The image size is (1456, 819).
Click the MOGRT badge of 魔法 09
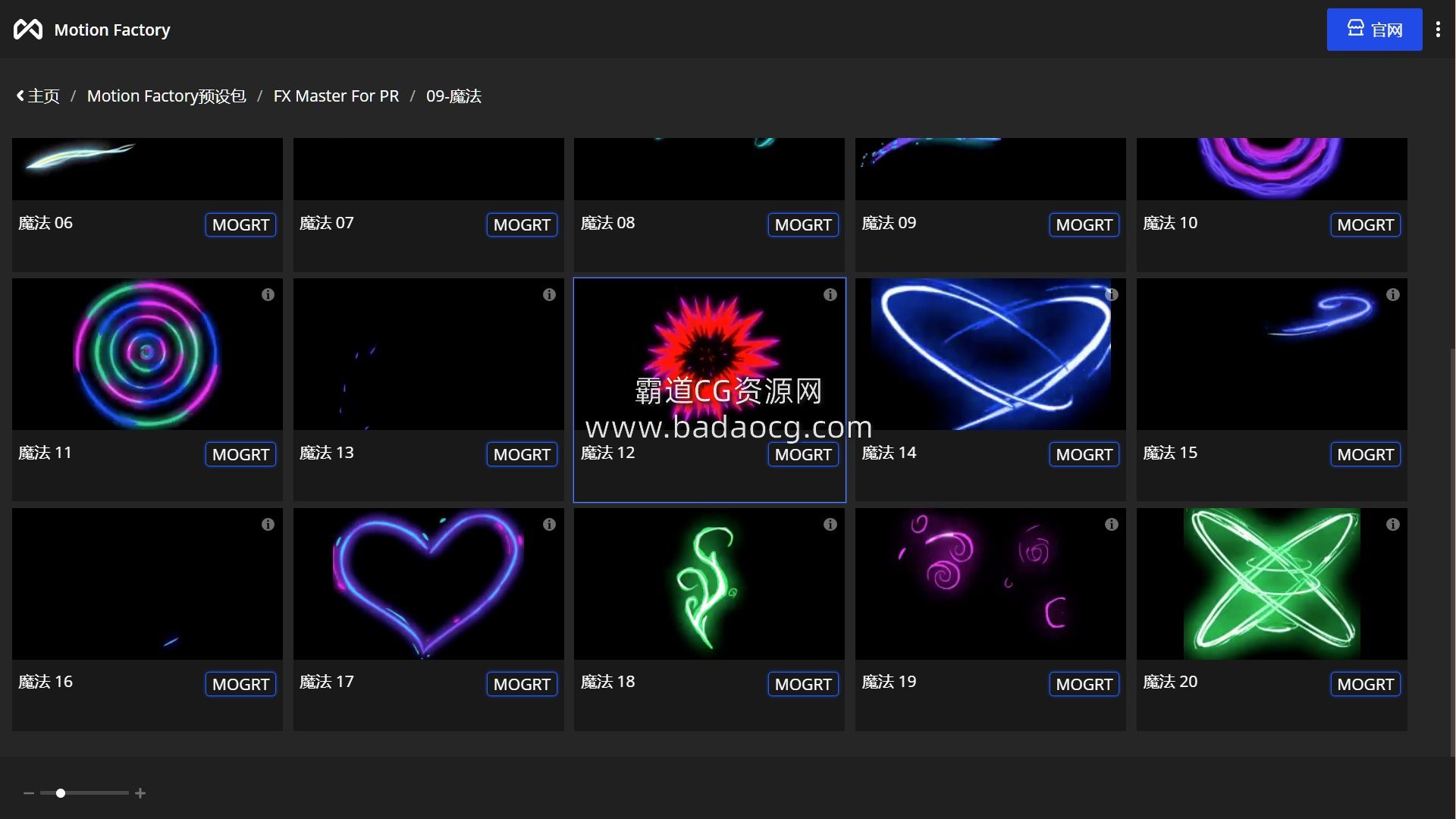coord(1084,224)
